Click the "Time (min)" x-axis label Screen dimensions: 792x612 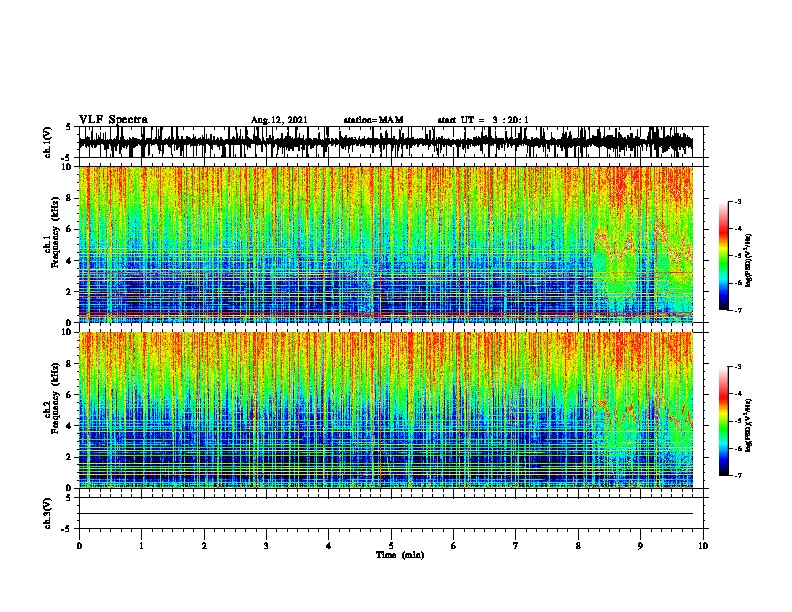point(400,555)
